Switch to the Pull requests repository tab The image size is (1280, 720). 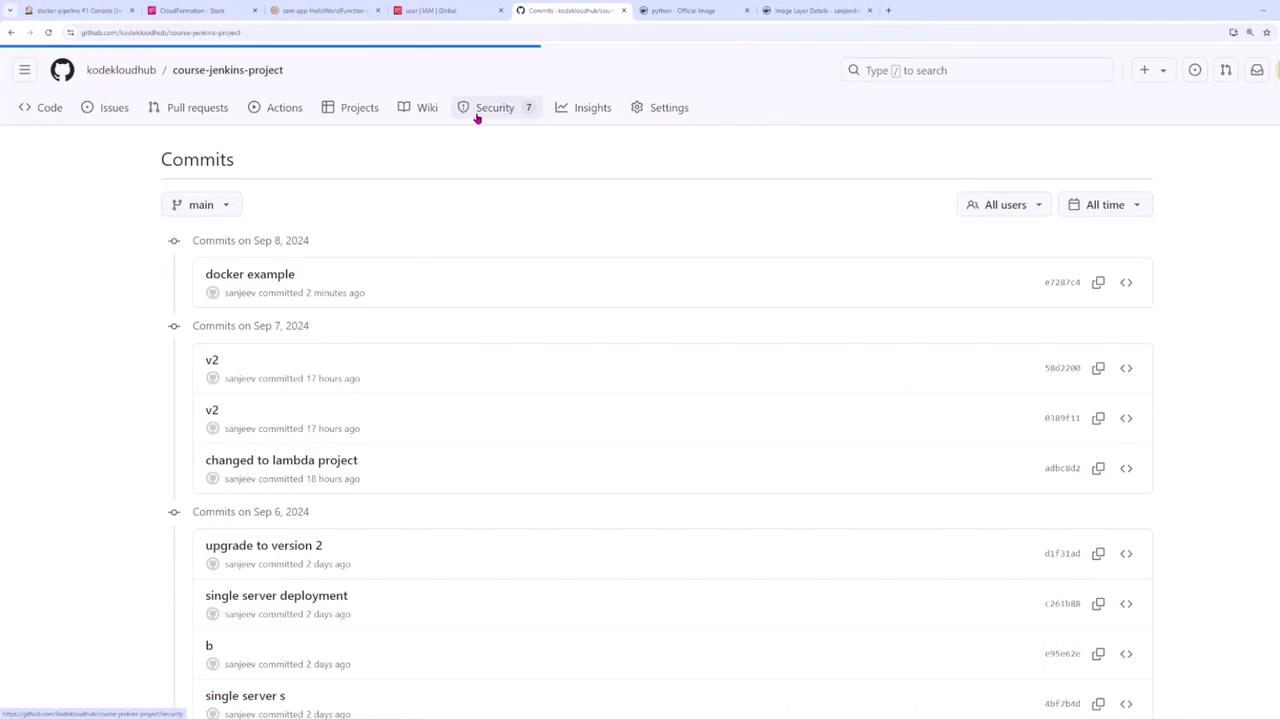pyautogui.click(x=188, y=108)
